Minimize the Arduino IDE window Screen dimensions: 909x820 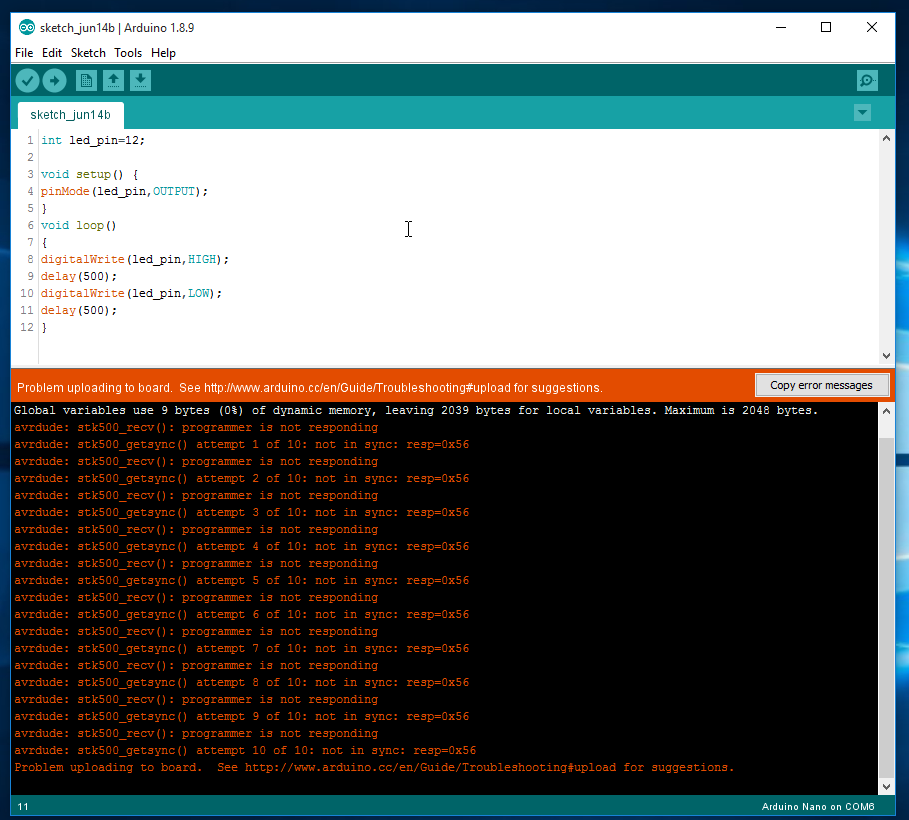tap(781, 27)
